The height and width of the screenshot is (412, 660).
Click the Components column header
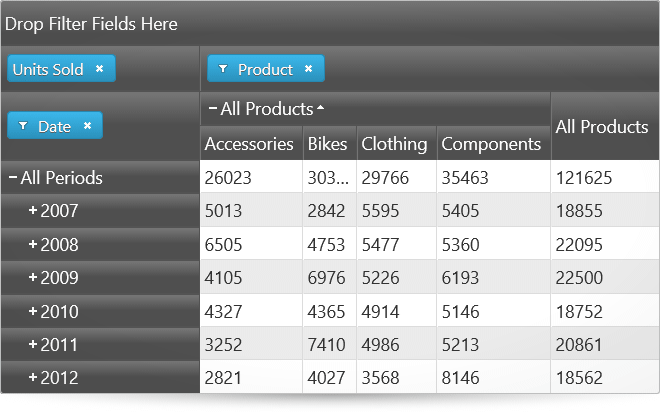click(491, 144)
